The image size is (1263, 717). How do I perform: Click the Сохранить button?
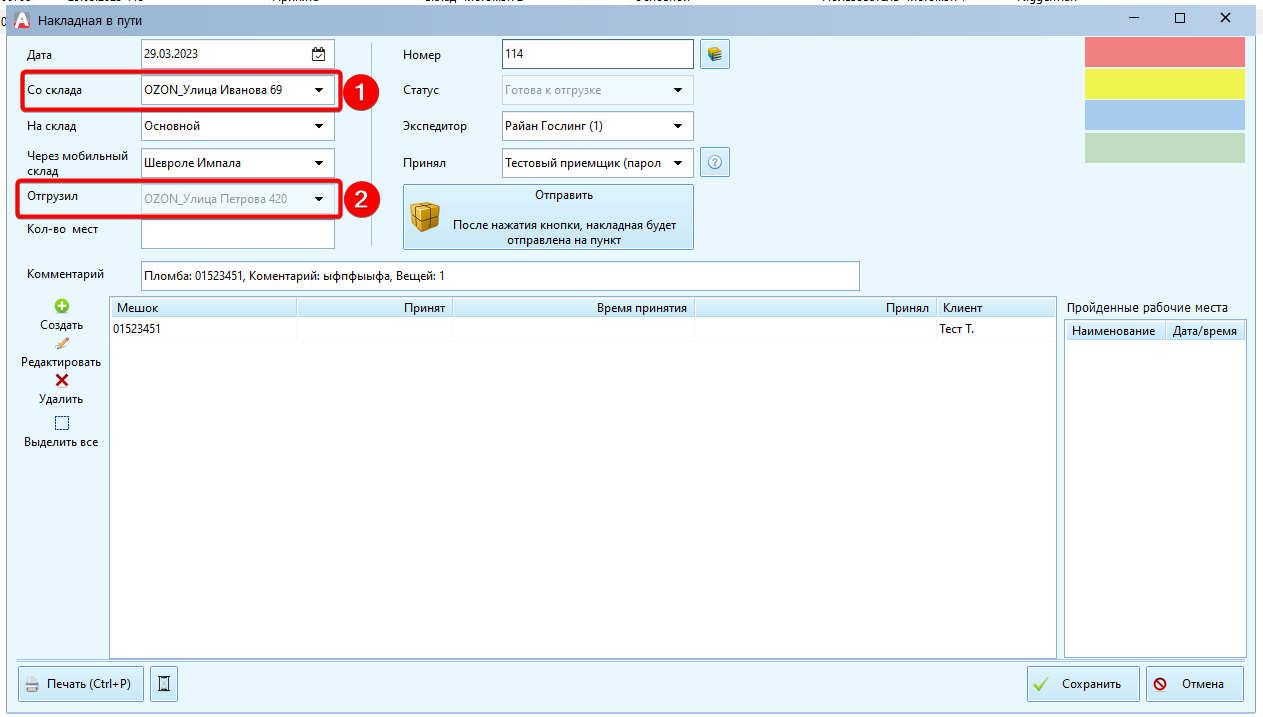(1083, 684)
